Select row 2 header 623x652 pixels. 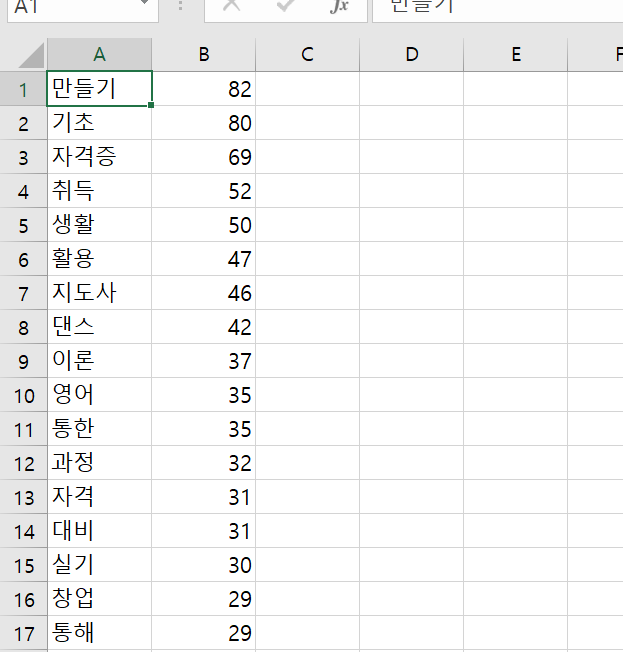23,123
